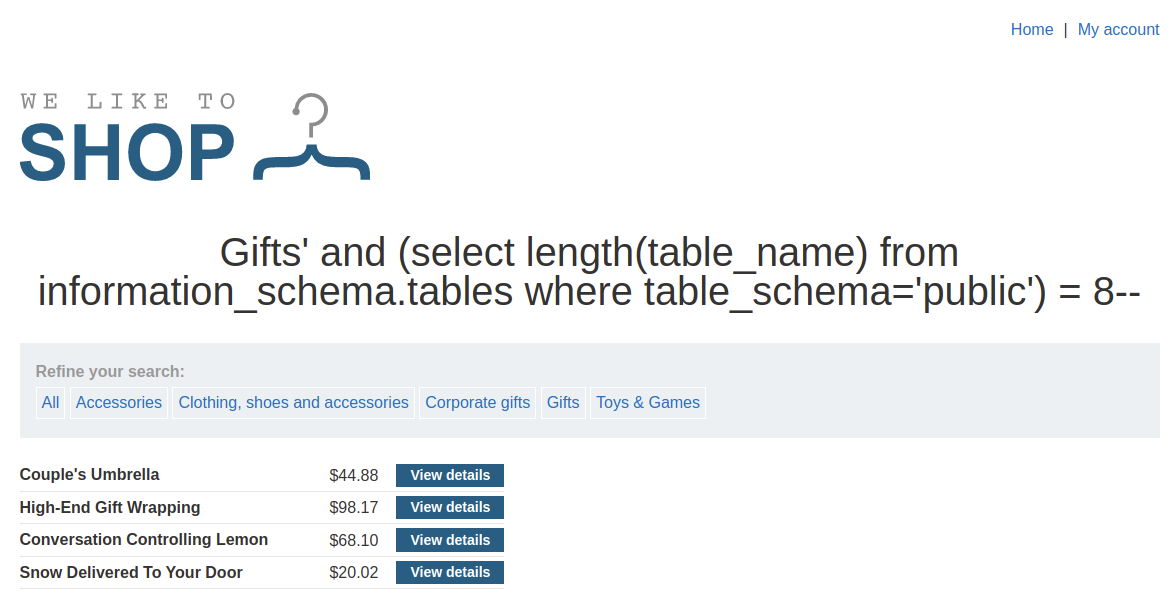Screen dimensions: 1170x597
Task: Click the Snow Delivered To Your Door name
Action: pos(131,573)
